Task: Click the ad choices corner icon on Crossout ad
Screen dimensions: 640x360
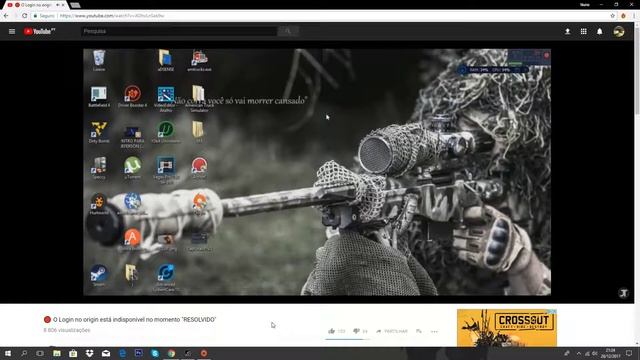Action: [x=552, y=311]
